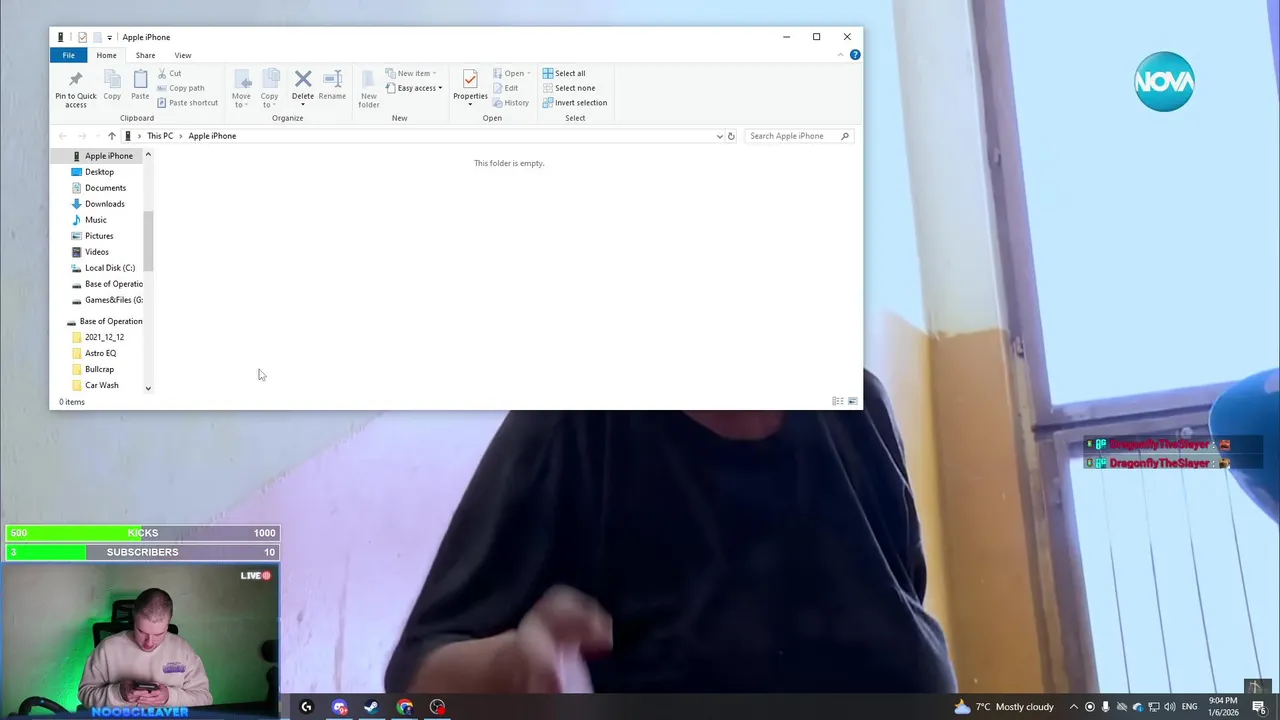1280x720 pixels.
Task: Click navigation pane scroll-up arrow
Action: (x=148, y=155)
